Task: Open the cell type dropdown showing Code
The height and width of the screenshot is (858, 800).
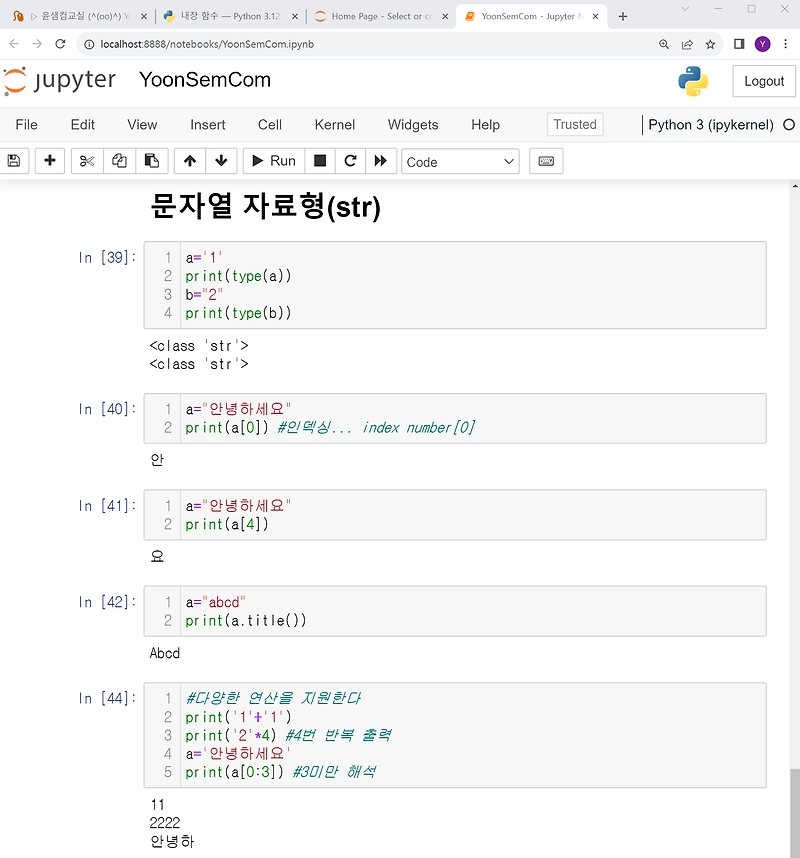Action: [460, 161]
